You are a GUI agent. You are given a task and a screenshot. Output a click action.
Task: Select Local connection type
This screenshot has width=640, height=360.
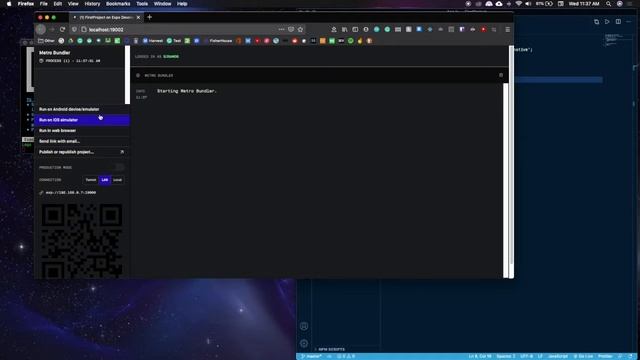118,180
